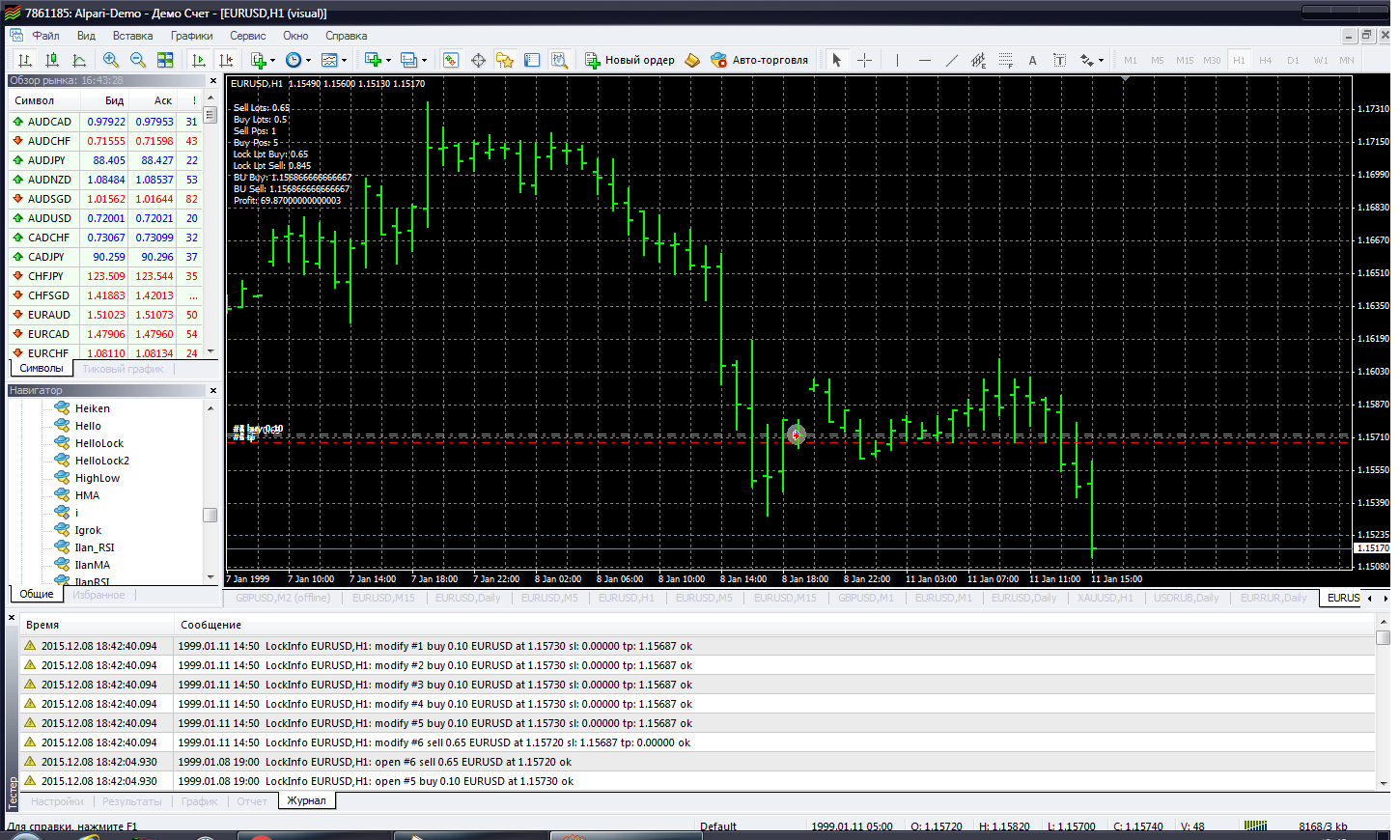This screenshot has width=1400, height=840.
Task: Select the crosshair cursor tool
Action: (x=864, y=60)
